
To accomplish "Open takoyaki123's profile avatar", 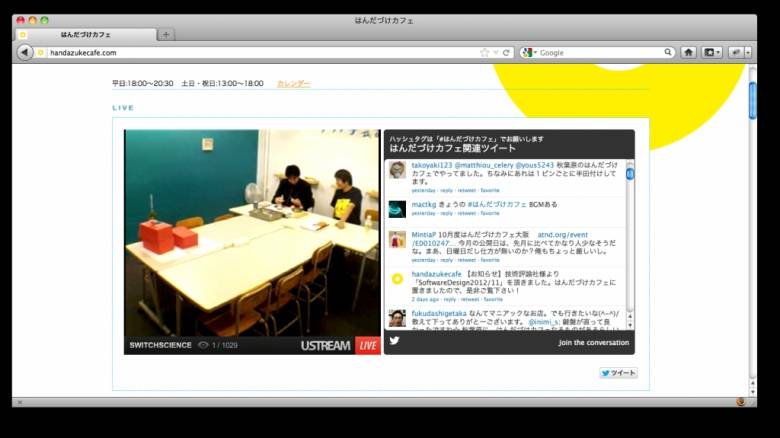I will (397, 170).
